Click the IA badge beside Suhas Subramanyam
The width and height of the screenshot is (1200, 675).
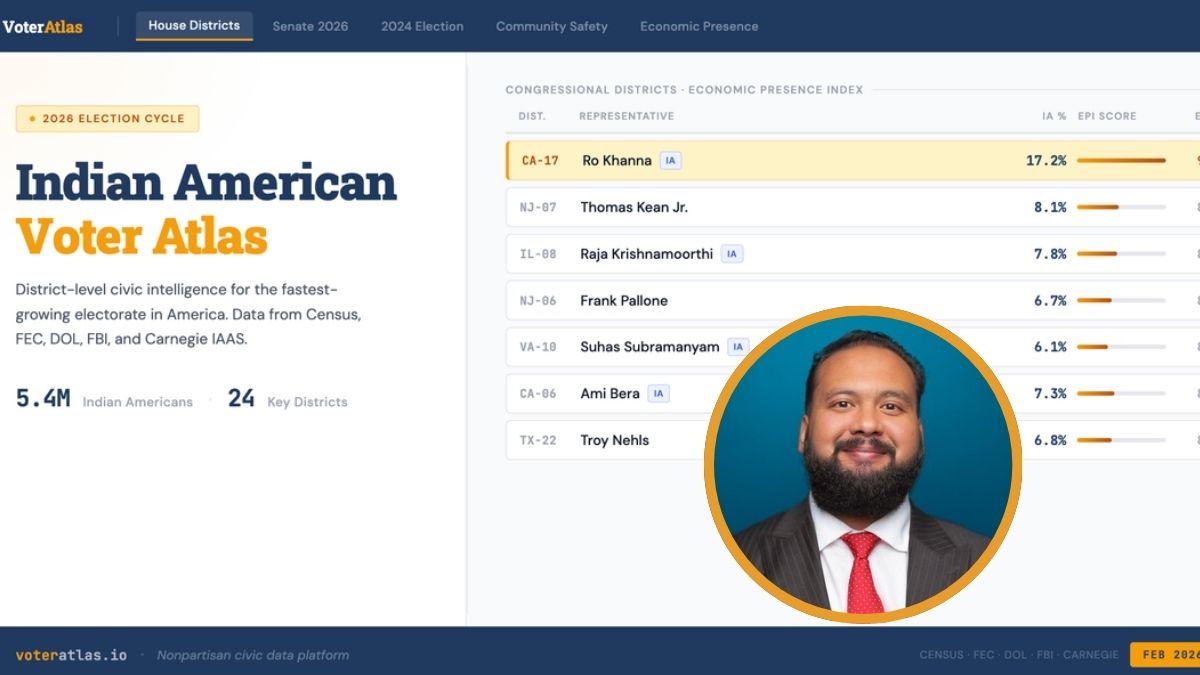(738, 347)
